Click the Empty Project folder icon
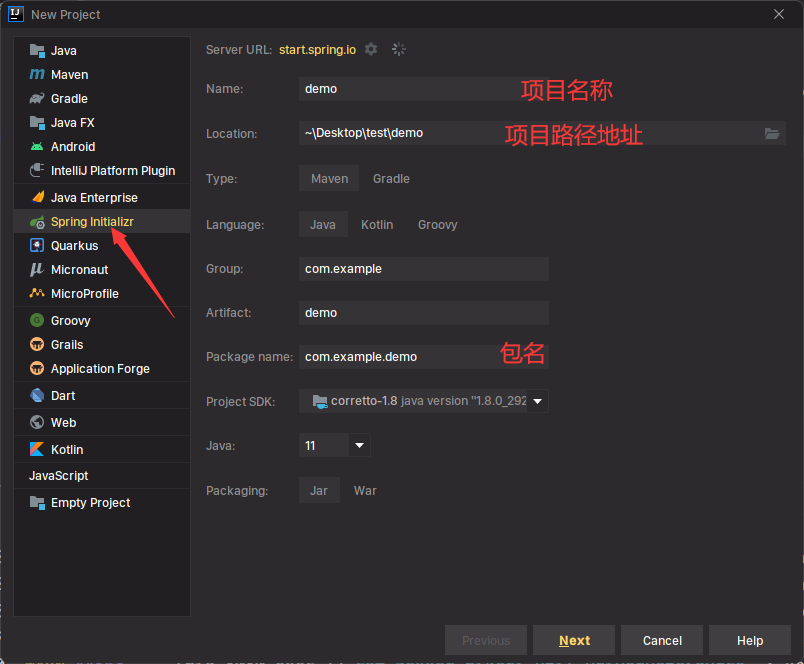The image size is (804, 664). pos(37,502)
